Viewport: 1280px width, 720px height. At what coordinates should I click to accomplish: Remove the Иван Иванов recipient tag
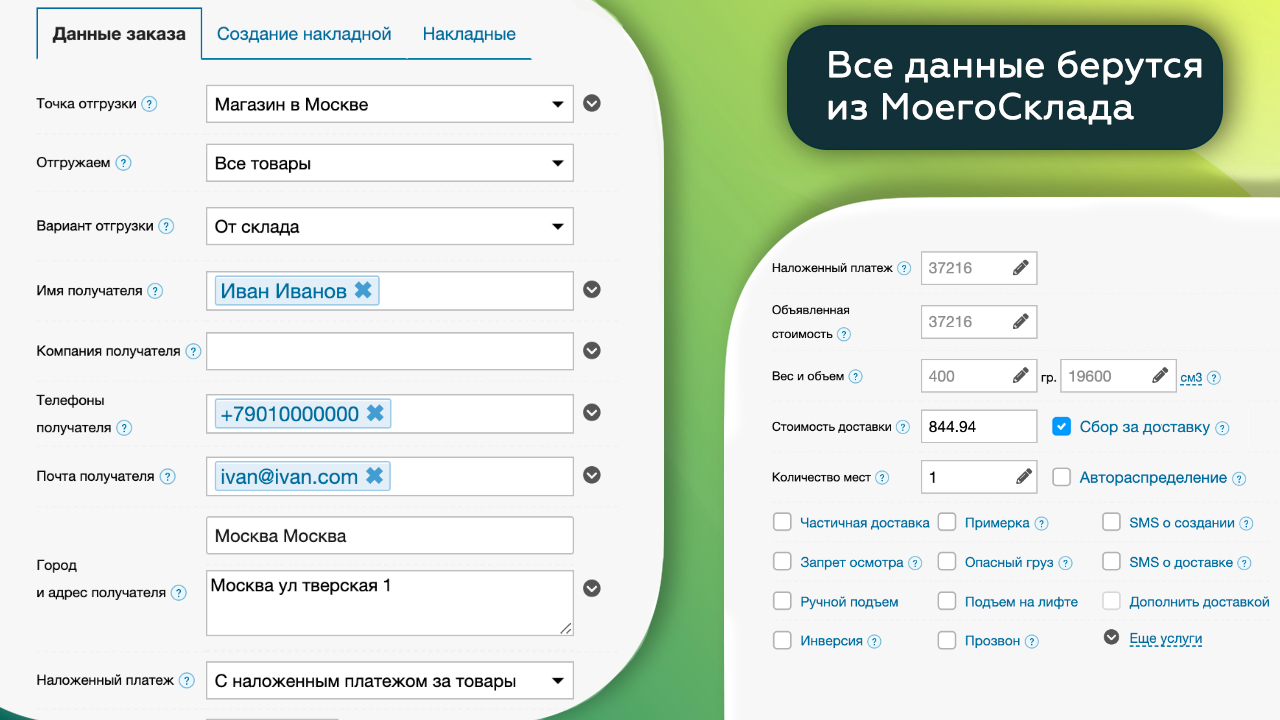[x=363, y=290]
